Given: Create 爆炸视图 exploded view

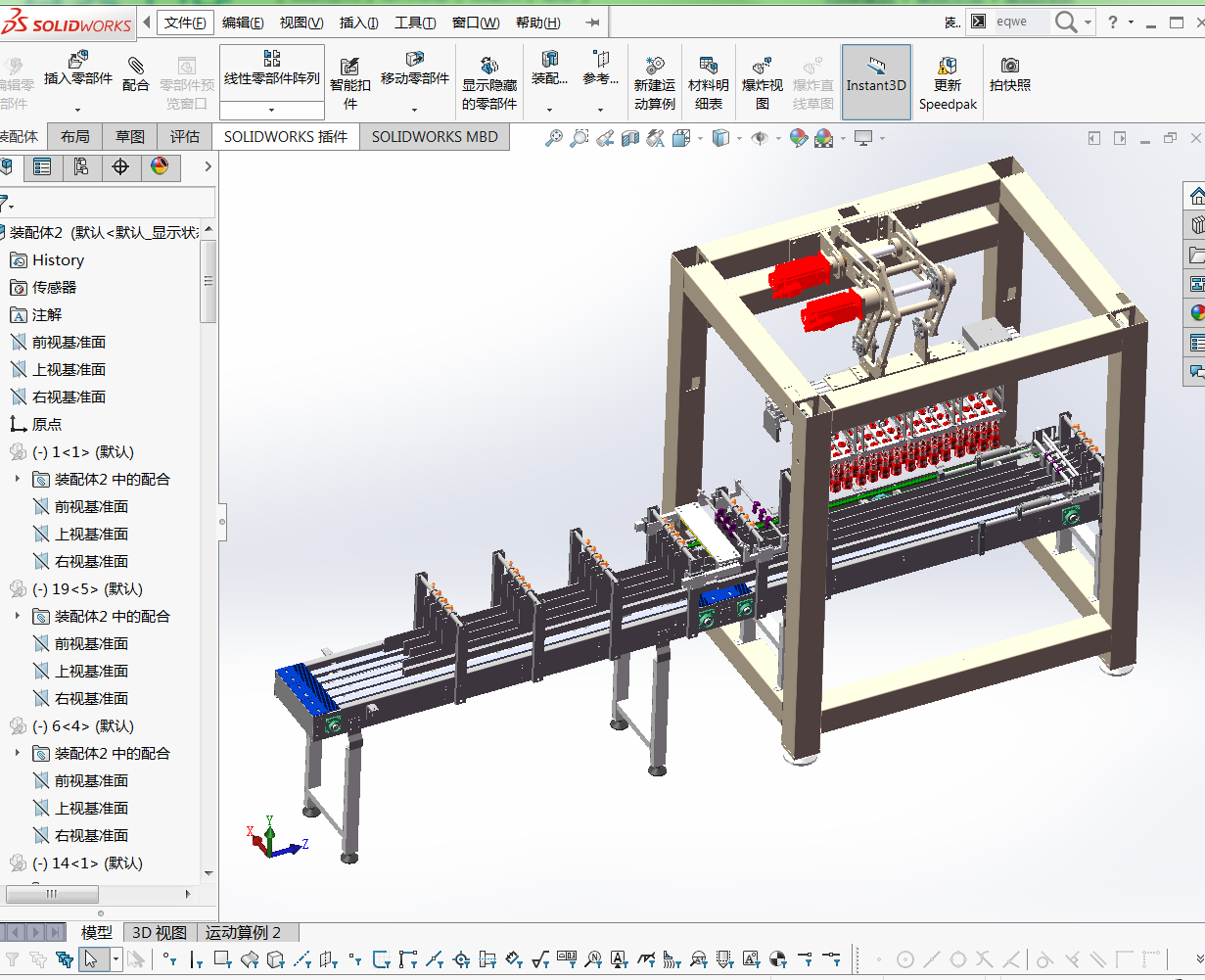Looking at the screenshot, I should click(x=762, y=66).
